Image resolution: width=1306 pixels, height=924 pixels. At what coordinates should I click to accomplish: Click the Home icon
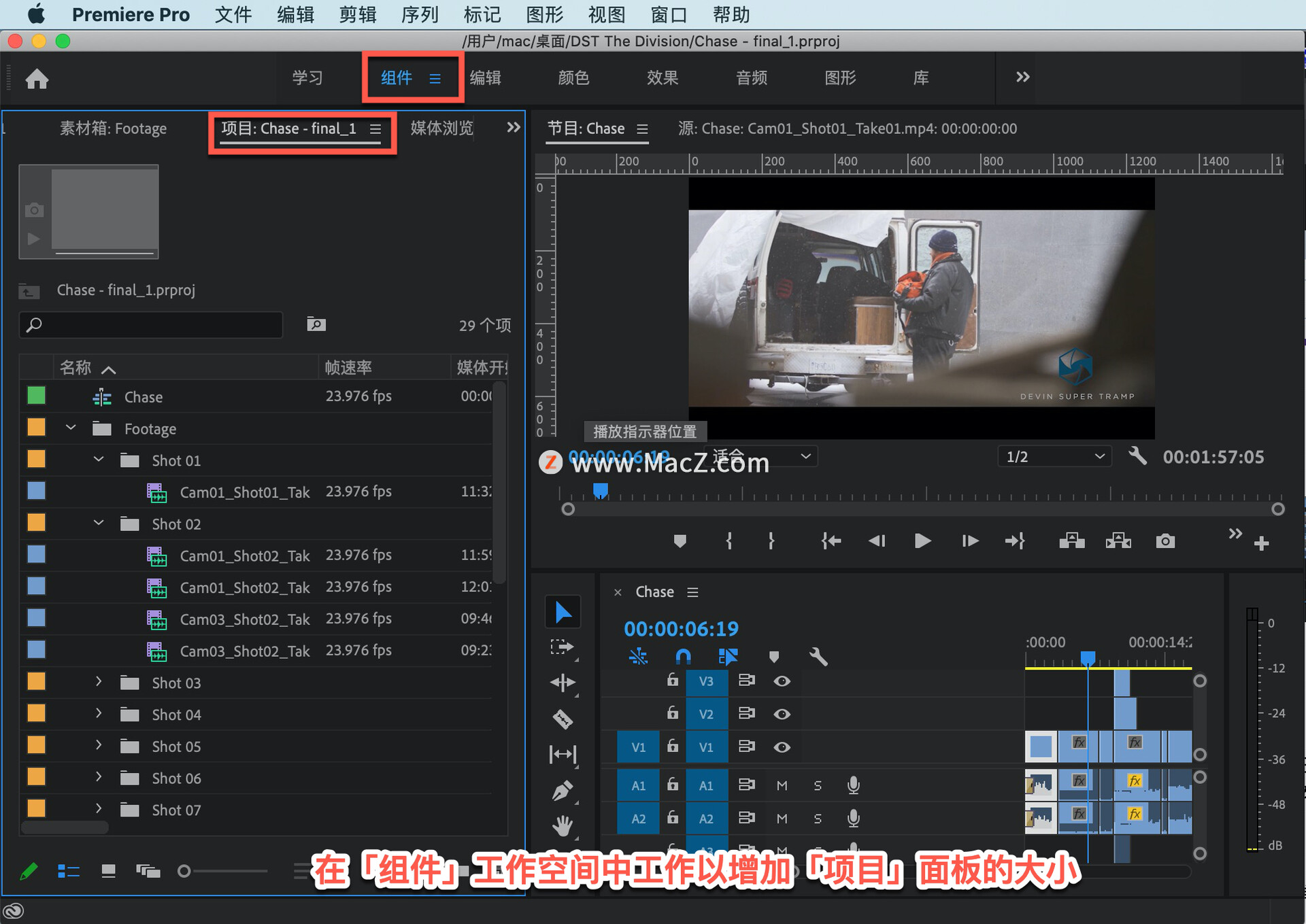[37, 79]
